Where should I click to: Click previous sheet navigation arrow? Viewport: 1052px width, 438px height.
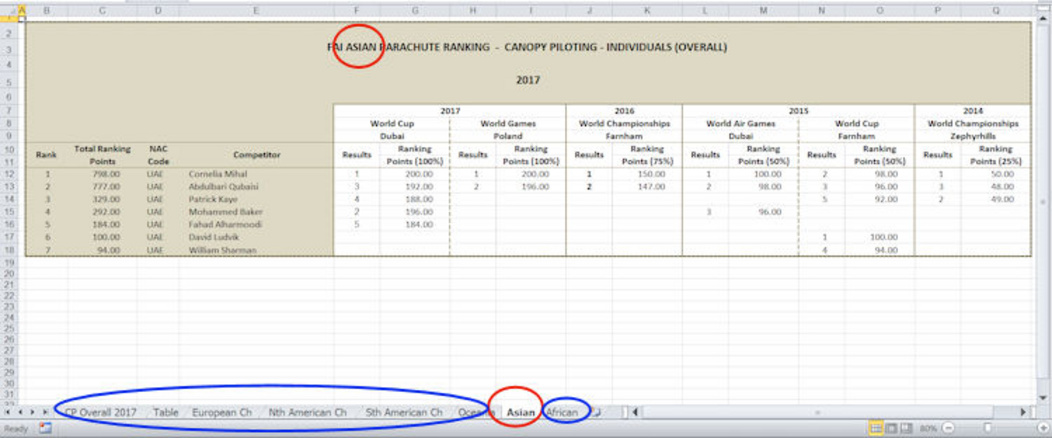pyautogui.click(x=21, y=411)
